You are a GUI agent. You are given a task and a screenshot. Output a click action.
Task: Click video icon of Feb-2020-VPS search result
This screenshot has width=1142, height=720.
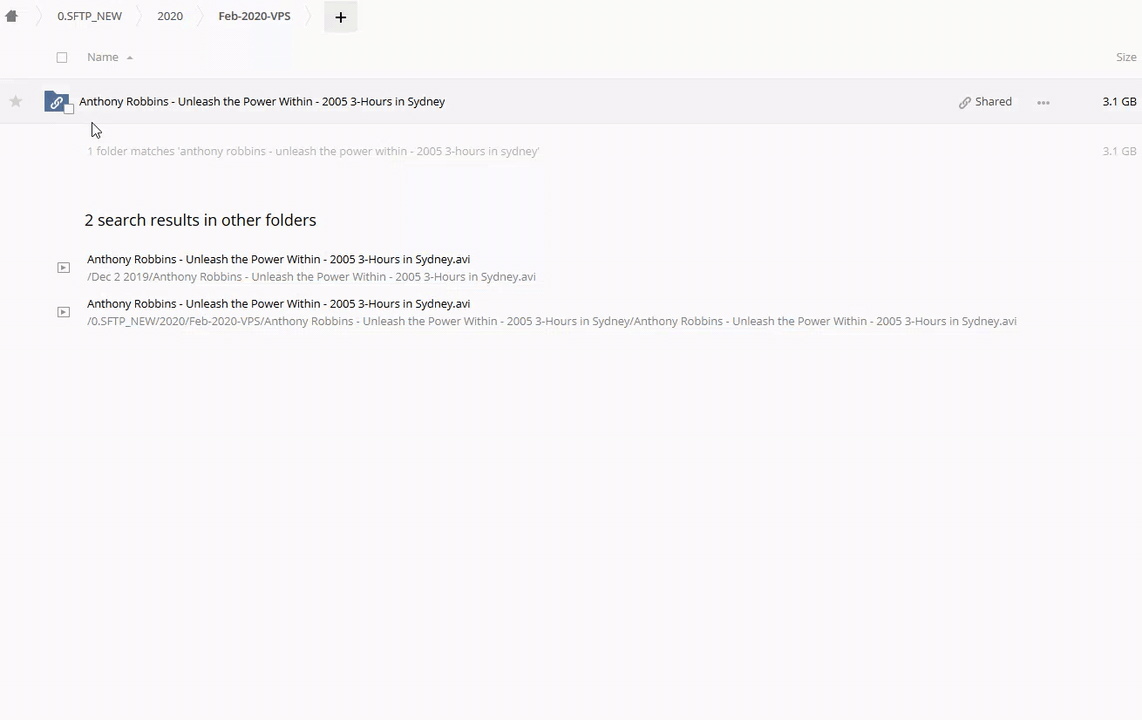[63, 312]
